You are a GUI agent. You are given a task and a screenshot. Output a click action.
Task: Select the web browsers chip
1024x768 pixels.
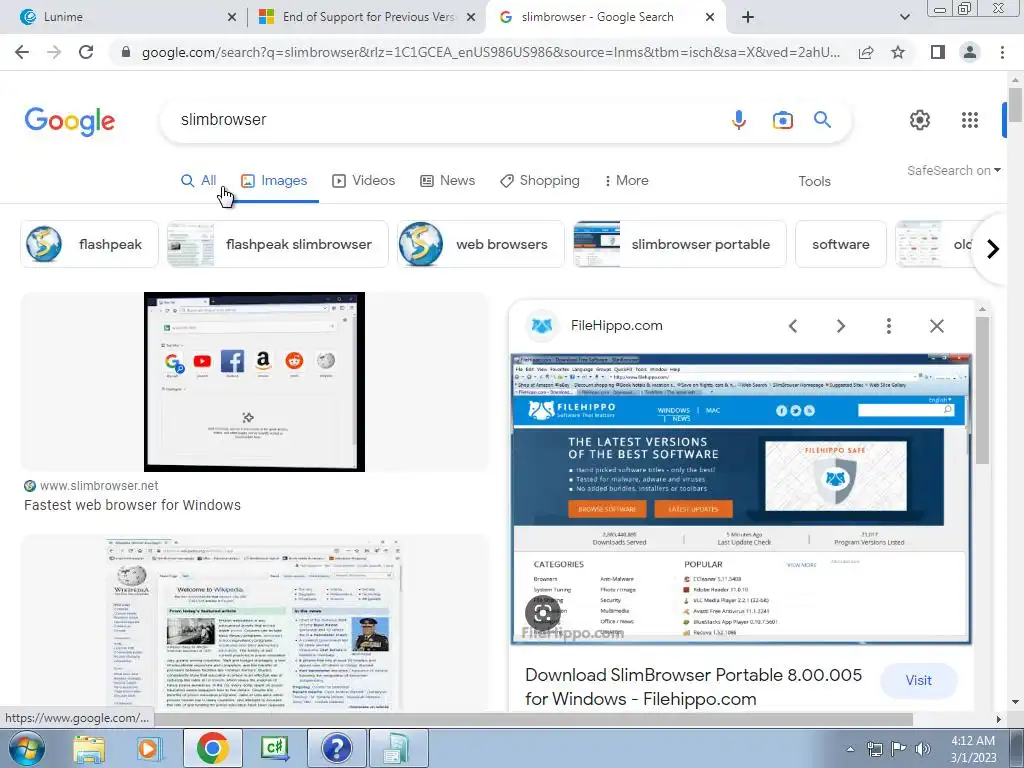[481, 244]
